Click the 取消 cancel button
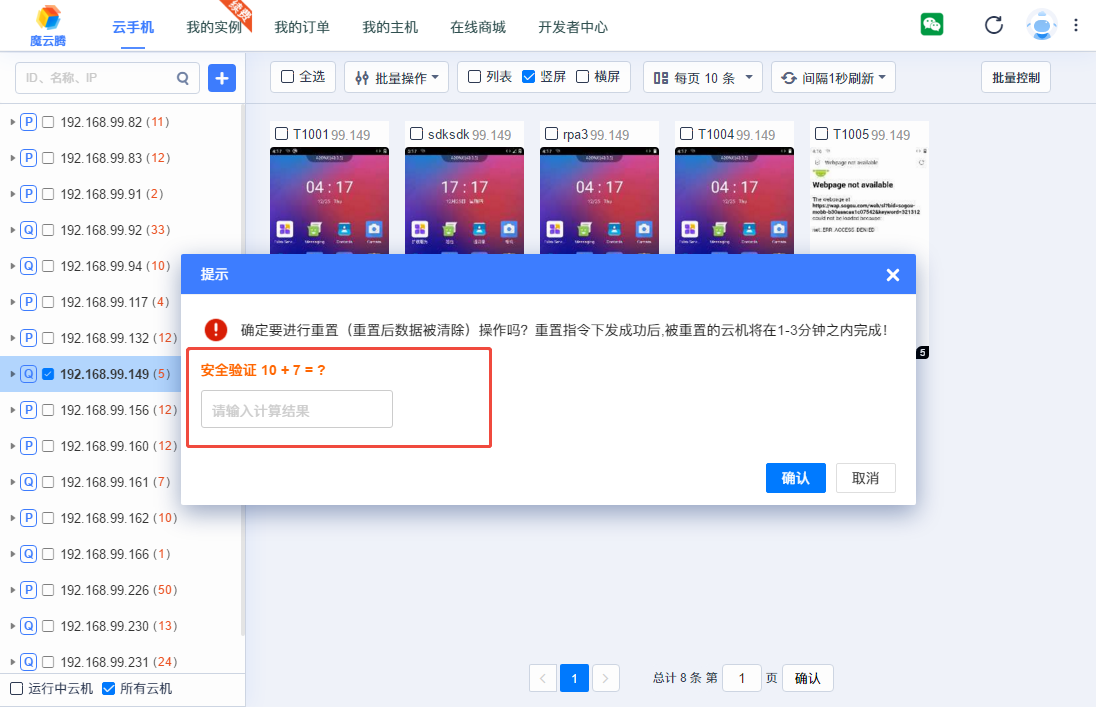The height and width of the screenshot is (707, 1096). pyautogui.click(x=865, y=478)
